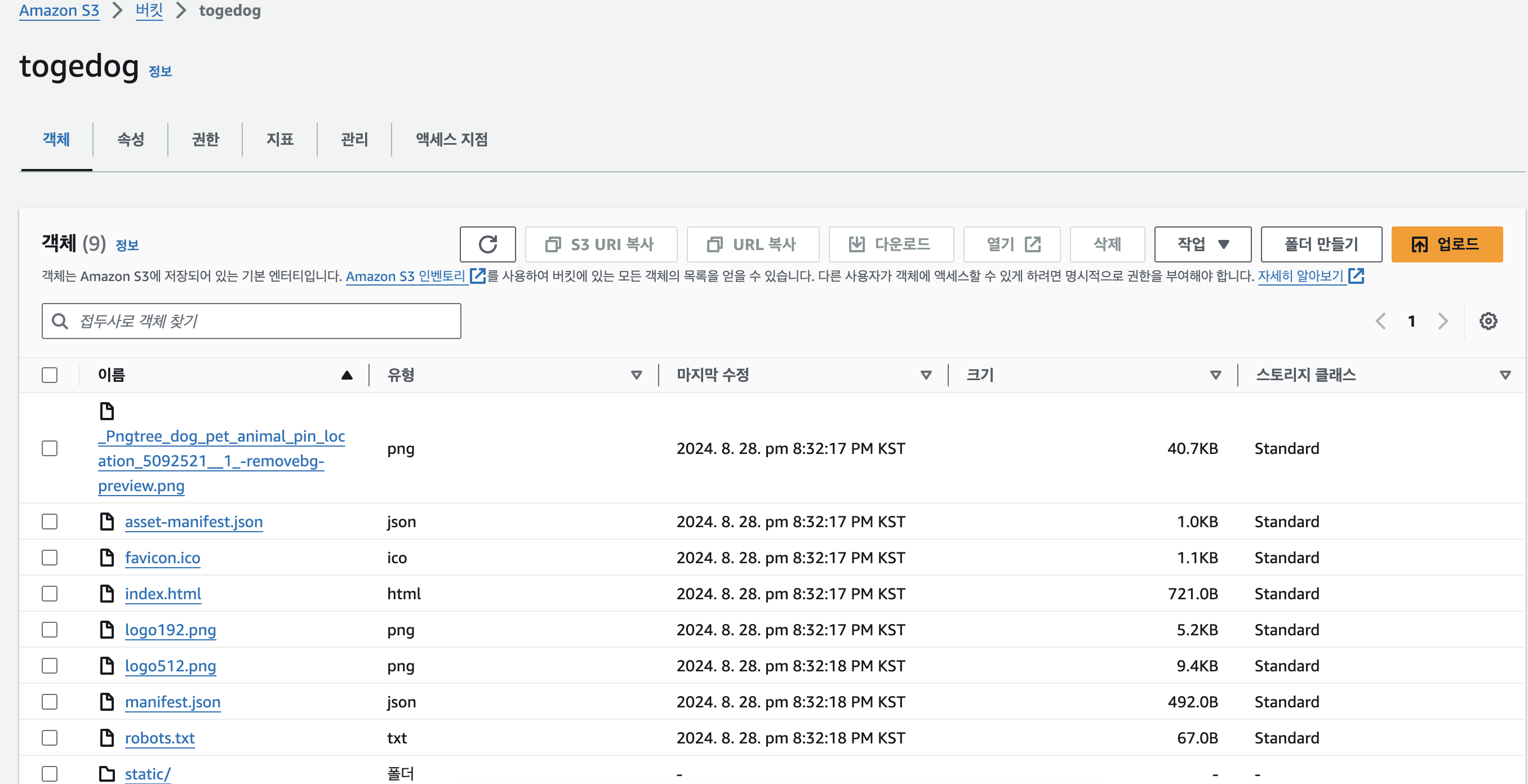
Task: Sort by 스토리지 클래스 column arrow
Action: pyautogui.click(x=1505, y=375)
